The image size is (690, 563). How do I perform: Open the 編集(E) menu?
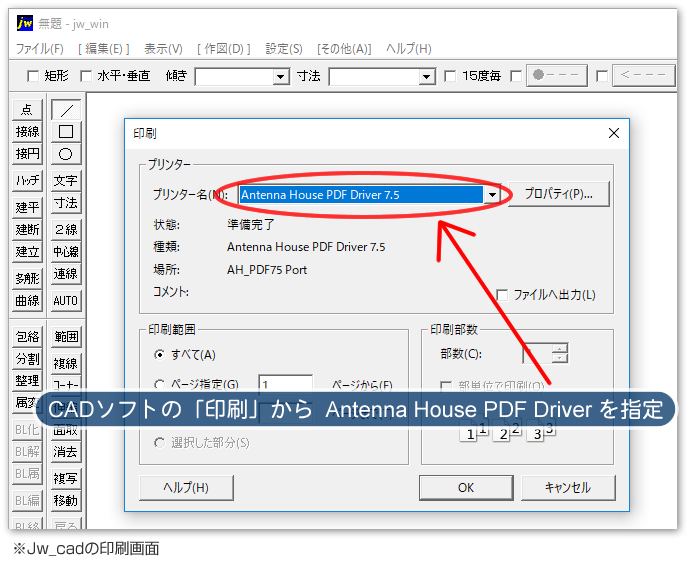(104, 48)
